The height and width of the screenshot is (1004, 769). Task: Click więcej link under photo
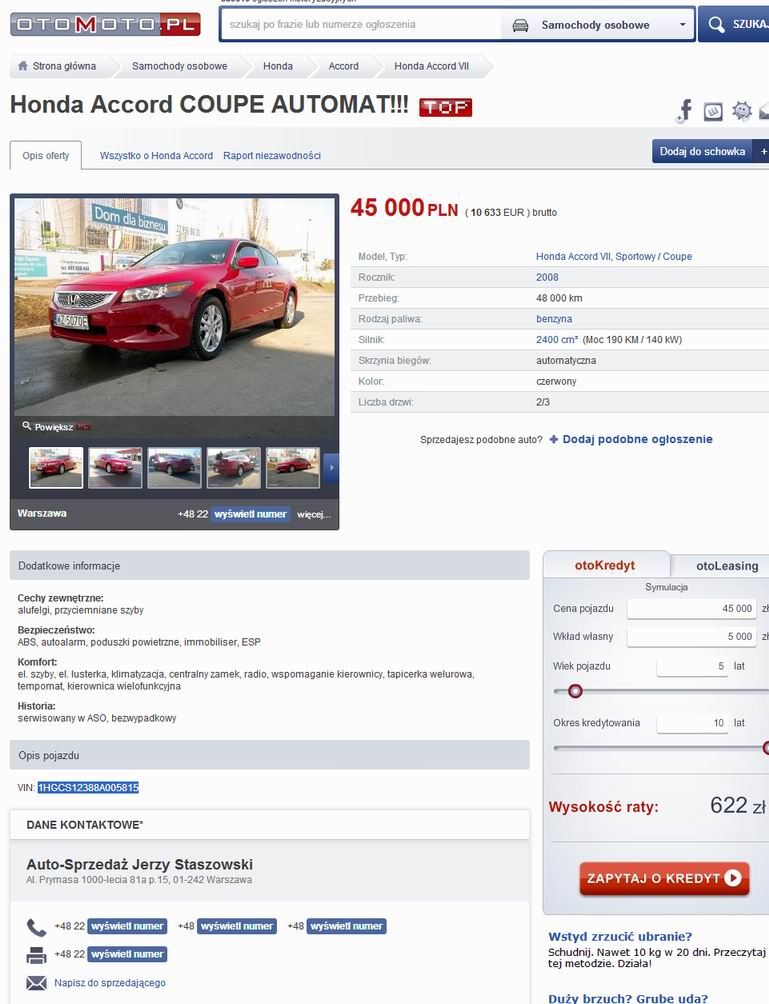point(314,514)
